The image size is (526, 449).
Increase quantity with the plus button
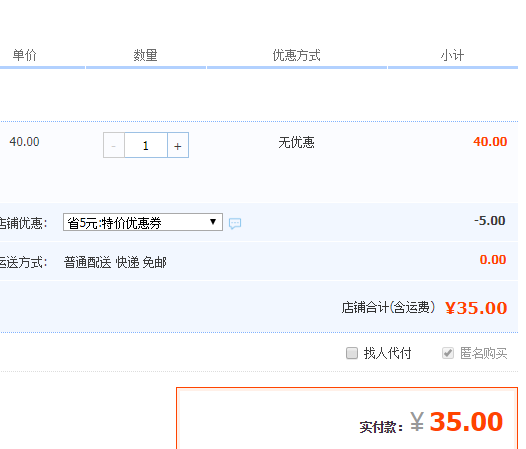click(x=178, y=145)
